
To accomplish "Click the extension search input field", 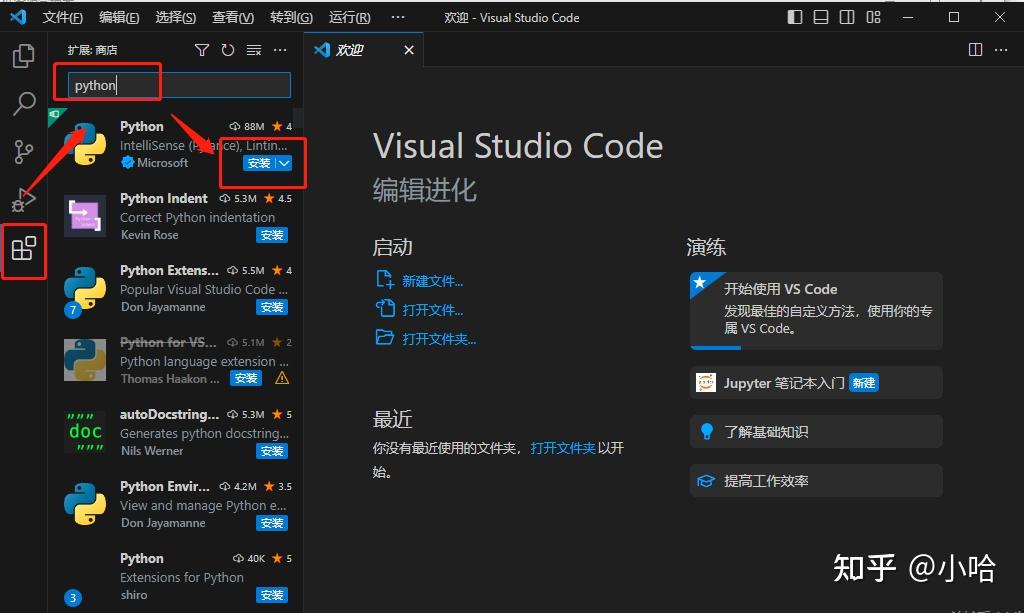I will [180, 85].
